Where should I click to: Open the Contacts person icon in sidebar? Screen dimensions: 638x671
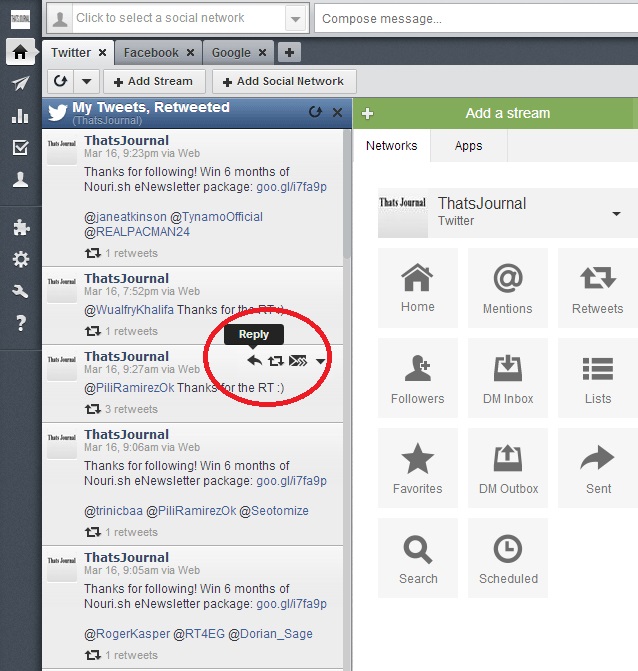click(20, 180)
